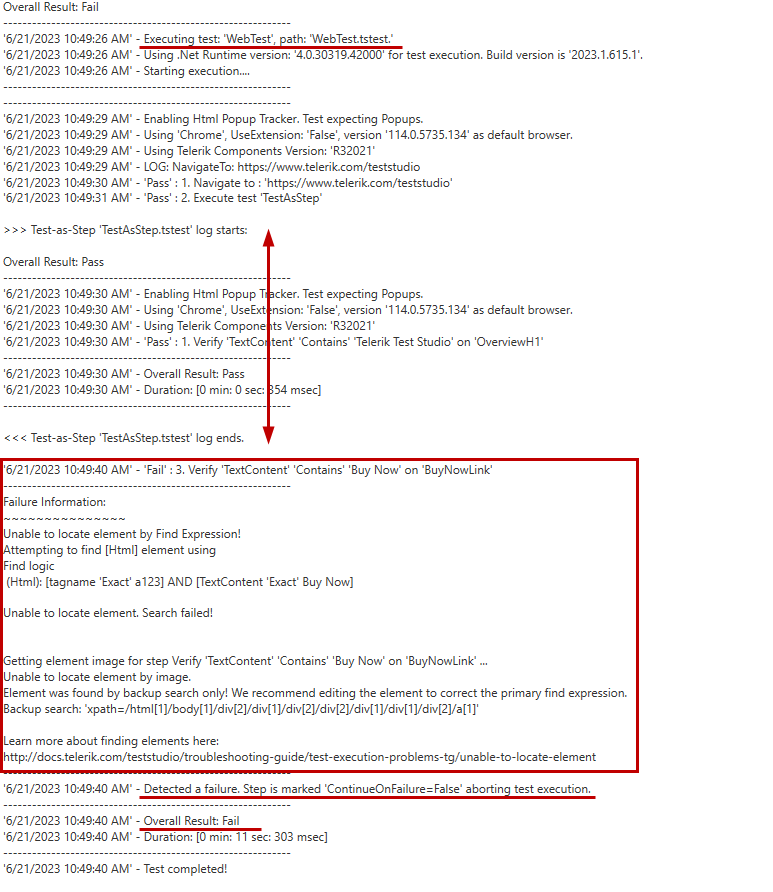Click the "Pass : 2. Execute test 'TestAsStep'" line
This screenshot has width=773, height=892.
click(x=163, y=198)
